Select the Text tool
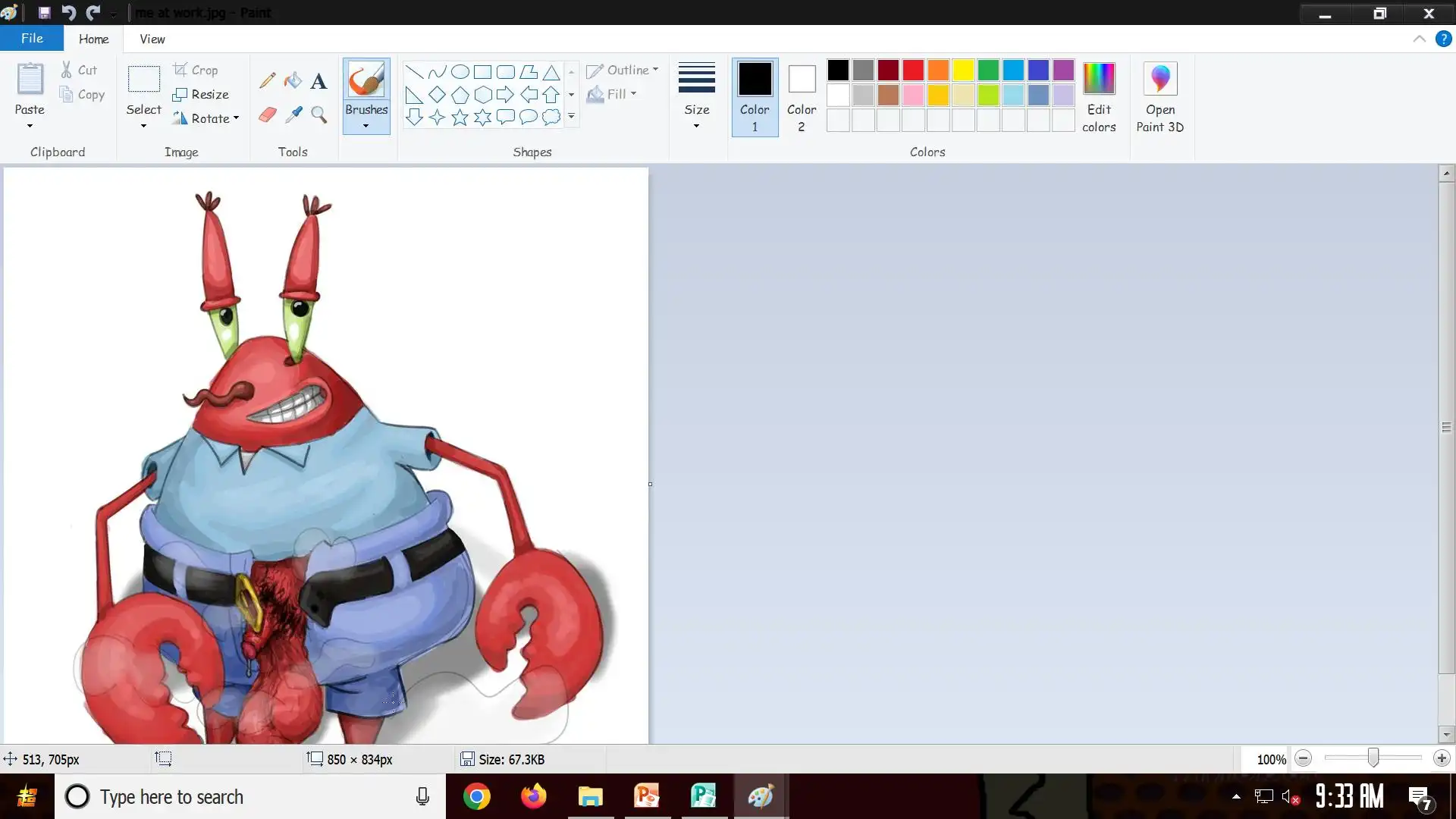This screenshot has height=819, width=1456. pos(318,81)
